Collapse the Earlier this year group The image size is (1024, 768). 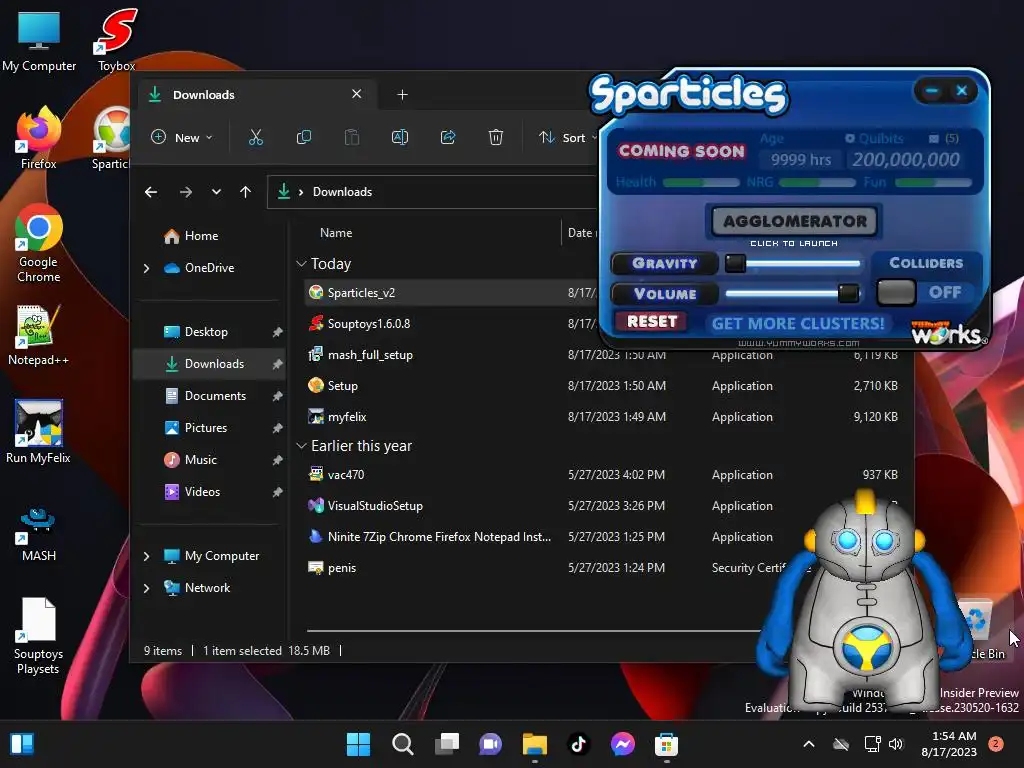click(301, 446)
